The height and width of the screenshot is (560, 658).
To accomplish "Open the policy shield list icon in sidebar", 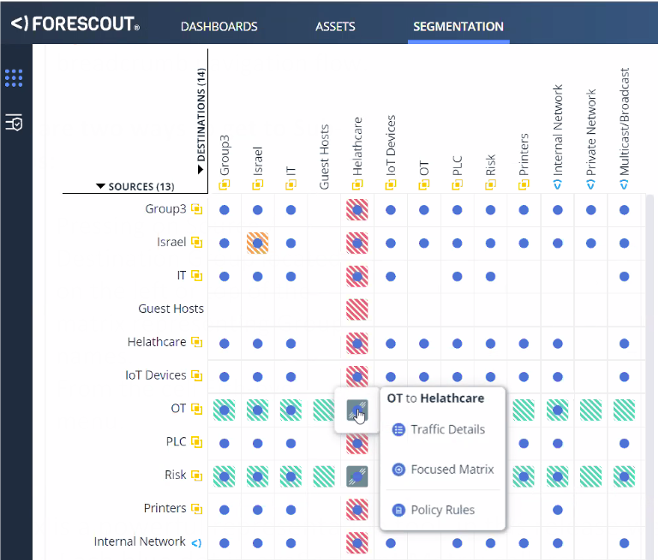I will (13, 122).
